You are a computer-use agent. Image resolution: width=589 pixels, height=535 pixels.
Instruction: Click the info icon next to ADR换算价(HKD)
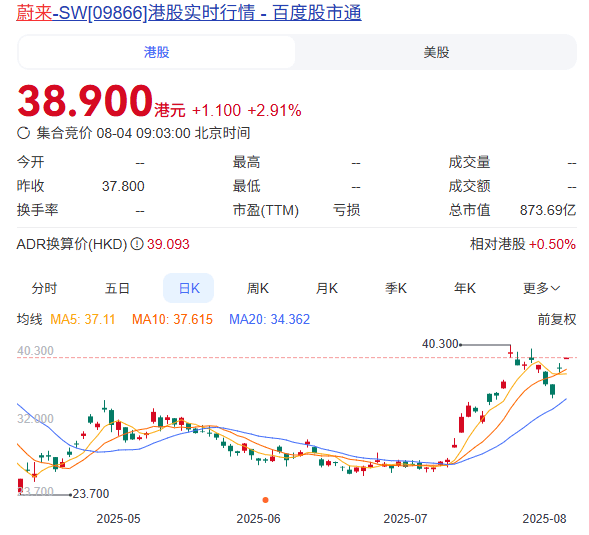[x=137, y=244]
